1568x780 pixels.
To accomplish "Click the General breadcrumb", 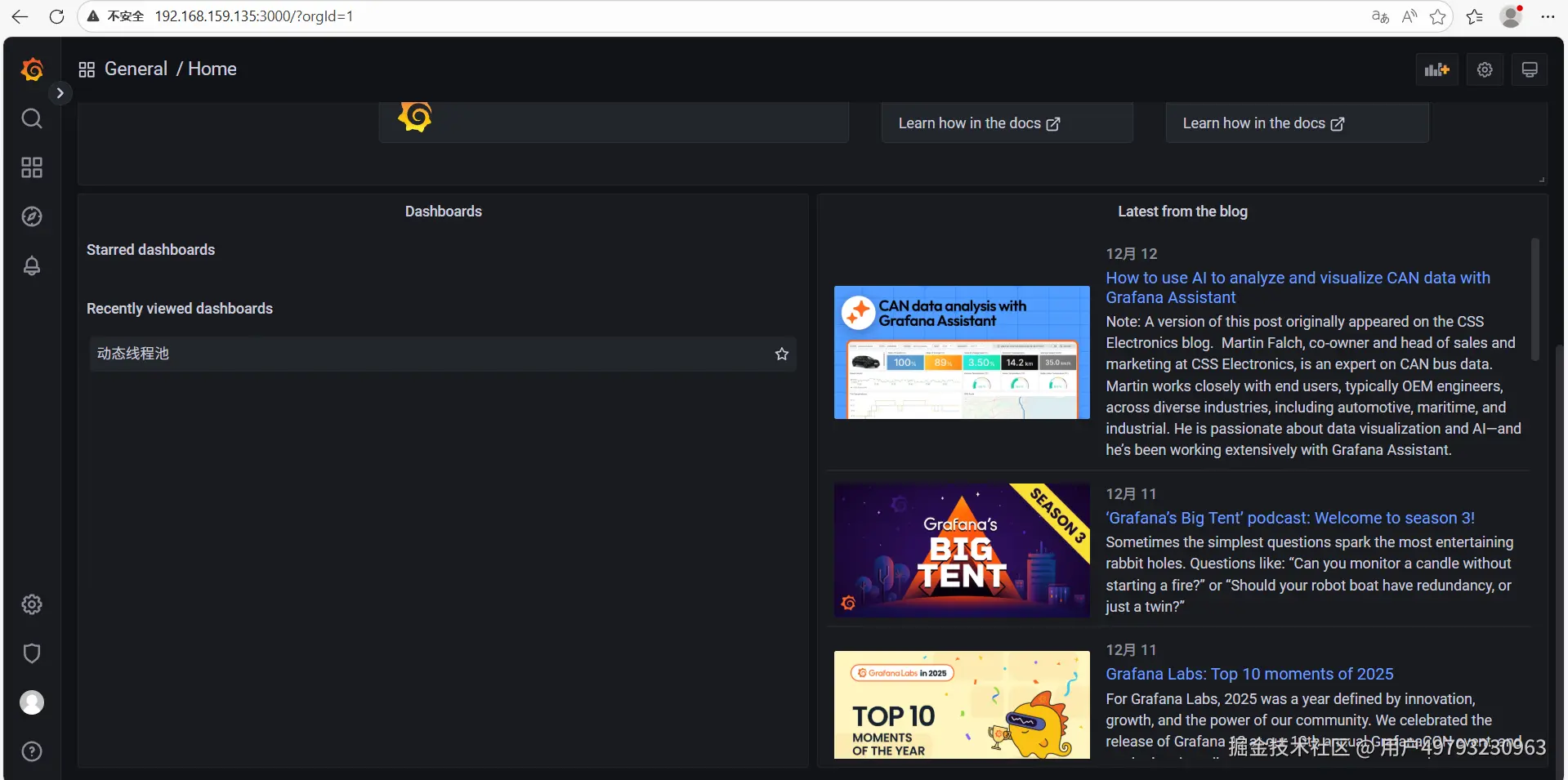I will tap(136, 69).
